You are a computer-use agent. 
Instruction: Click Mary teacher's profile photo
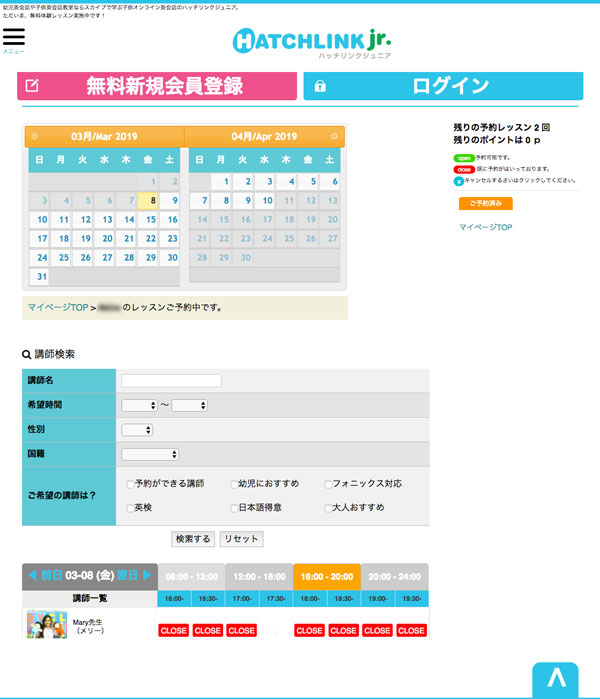[x=46, y=625]
